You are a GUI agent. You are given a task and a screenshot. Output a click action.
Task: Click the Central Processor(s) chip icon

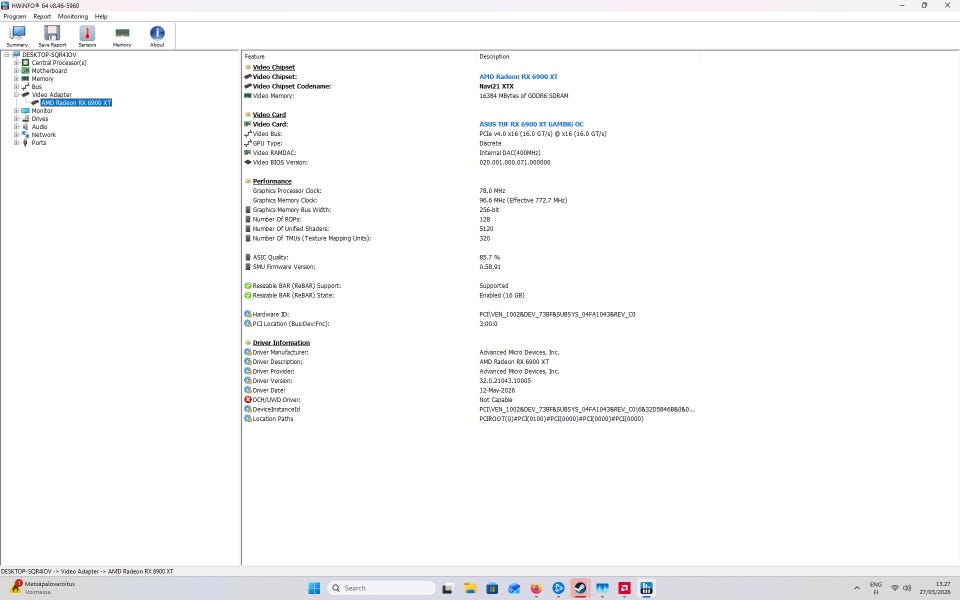click(25, 62)
